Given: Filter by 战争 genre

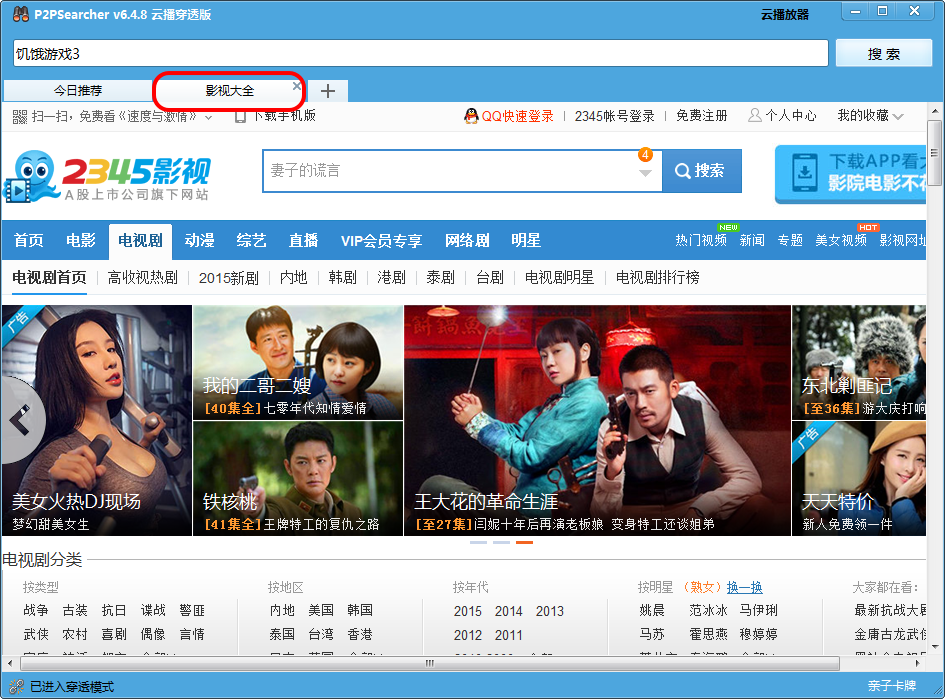Looking at the screenshot, I should tap(36, 610).
